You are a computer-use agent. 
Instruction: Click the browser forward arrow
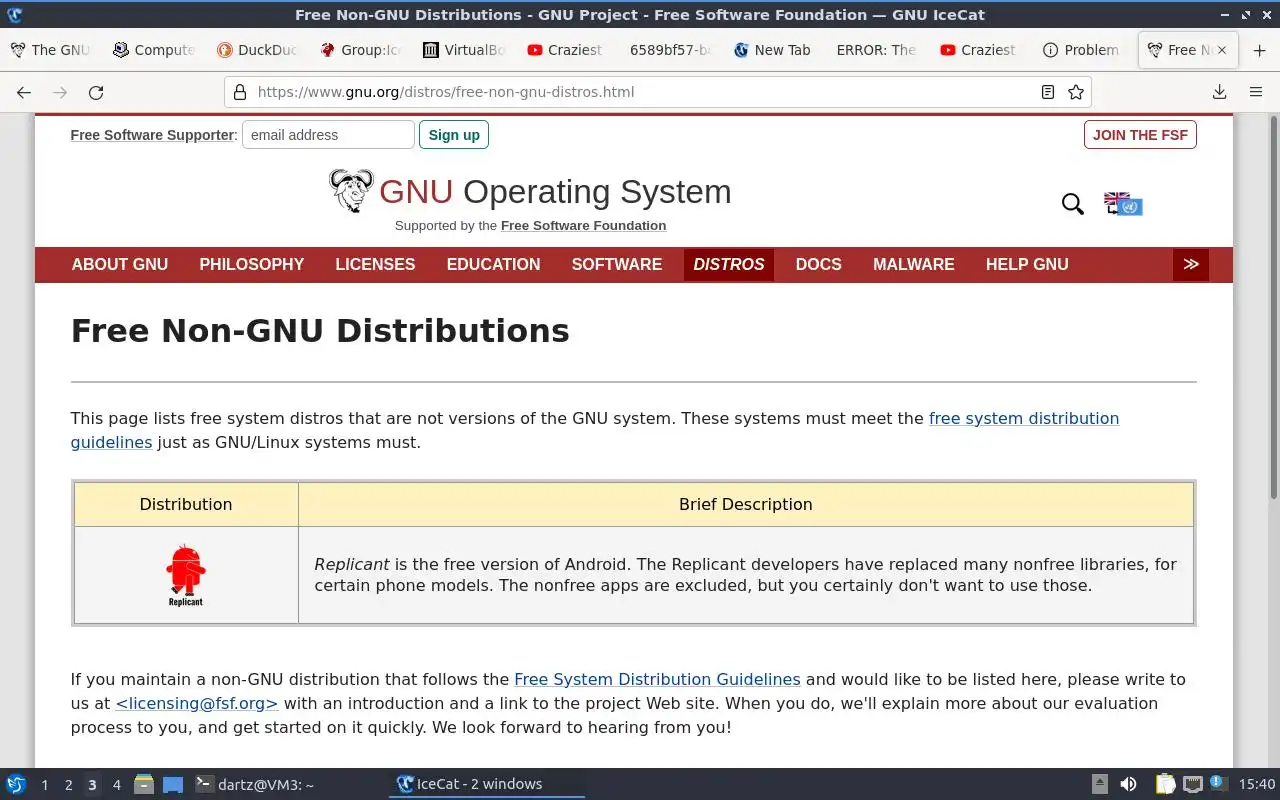coord(60,92)
